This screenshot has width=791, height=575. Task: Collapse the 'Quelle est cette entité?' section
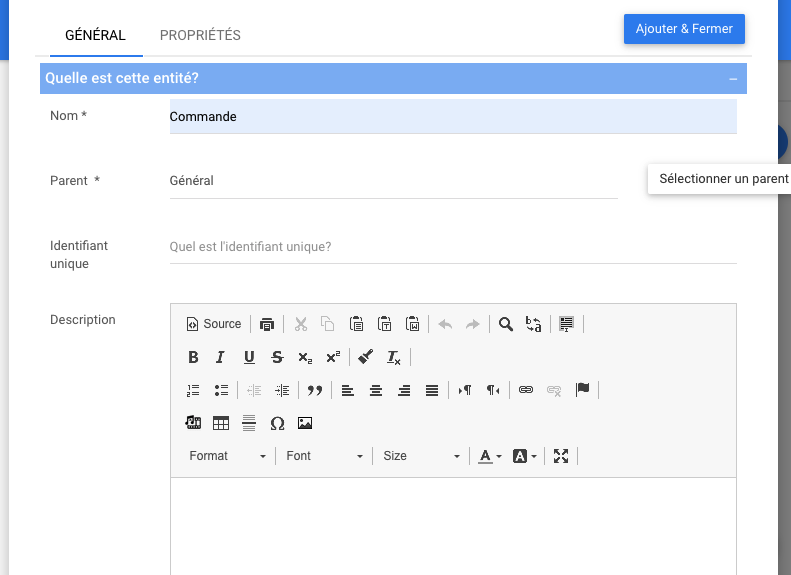(x=733, y=79)
